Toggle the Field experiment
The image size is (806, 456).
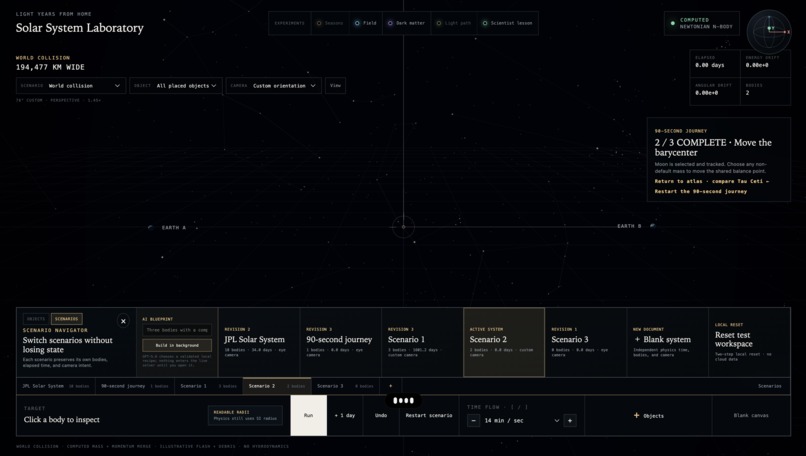[365, 23]
